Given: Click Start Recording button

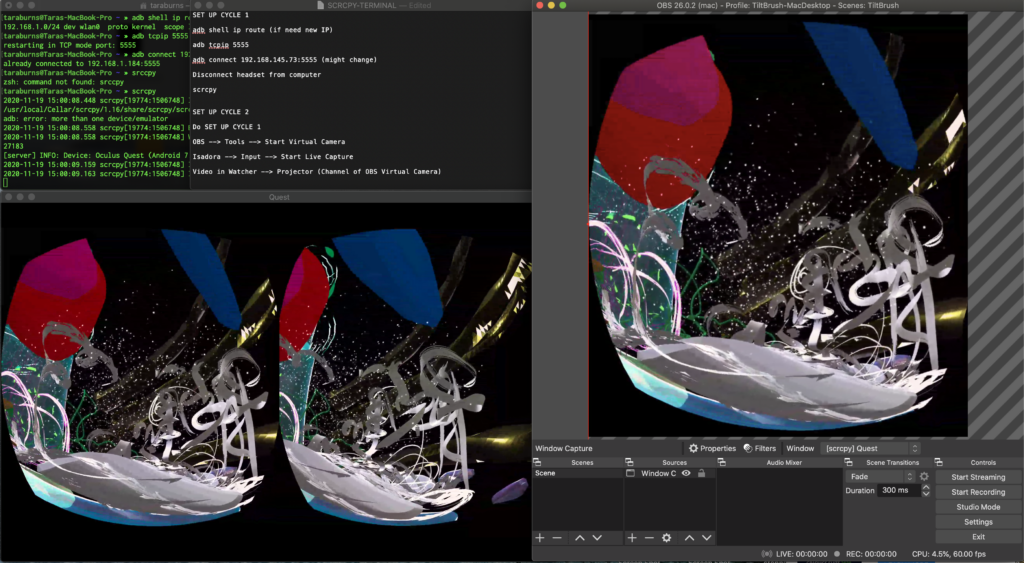Looking at the screenshot, I should coord(978,492).
